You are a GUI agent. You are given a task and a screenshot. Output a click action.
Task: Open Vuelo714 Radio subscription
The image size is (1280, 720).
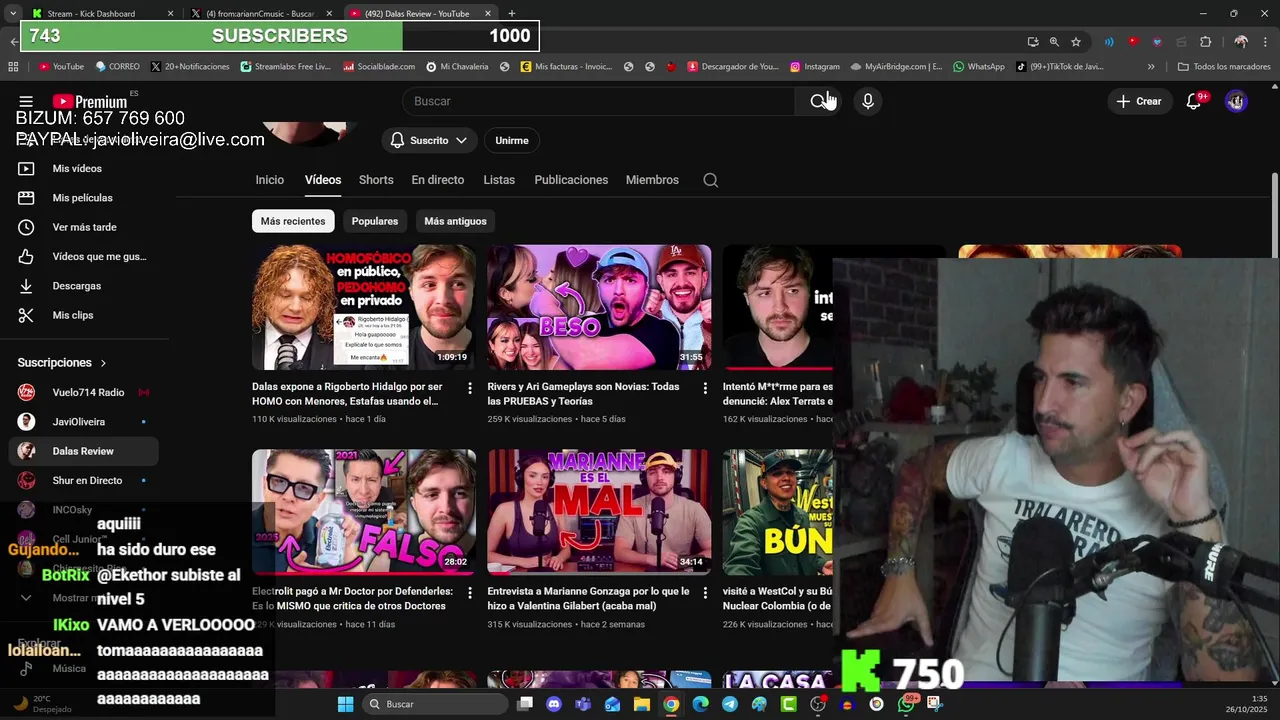pos(84,393)
